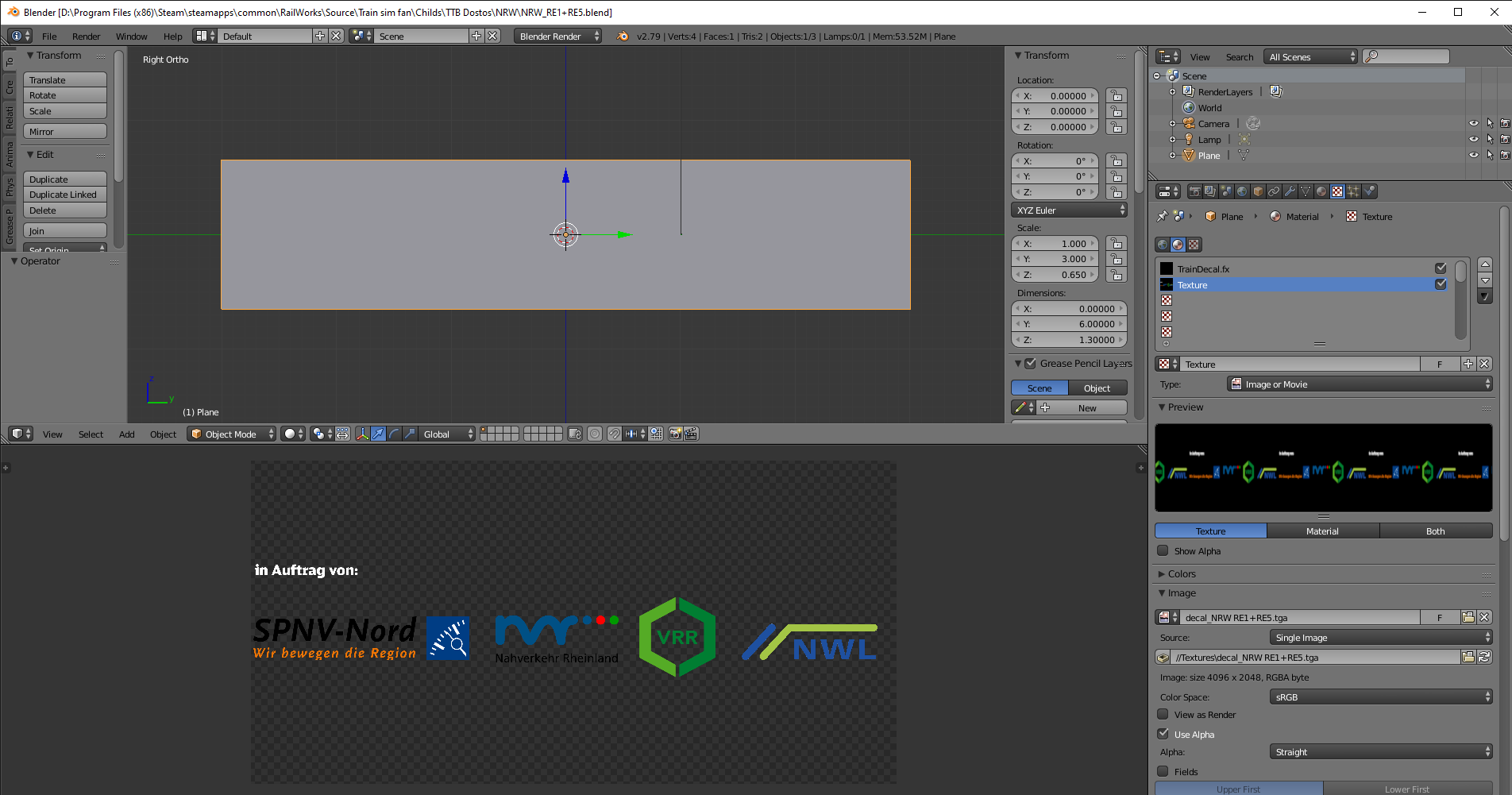Unlink the texture datablock with X icon
The height and width of the screenshot is (795, 1512).
[1484, 364]
